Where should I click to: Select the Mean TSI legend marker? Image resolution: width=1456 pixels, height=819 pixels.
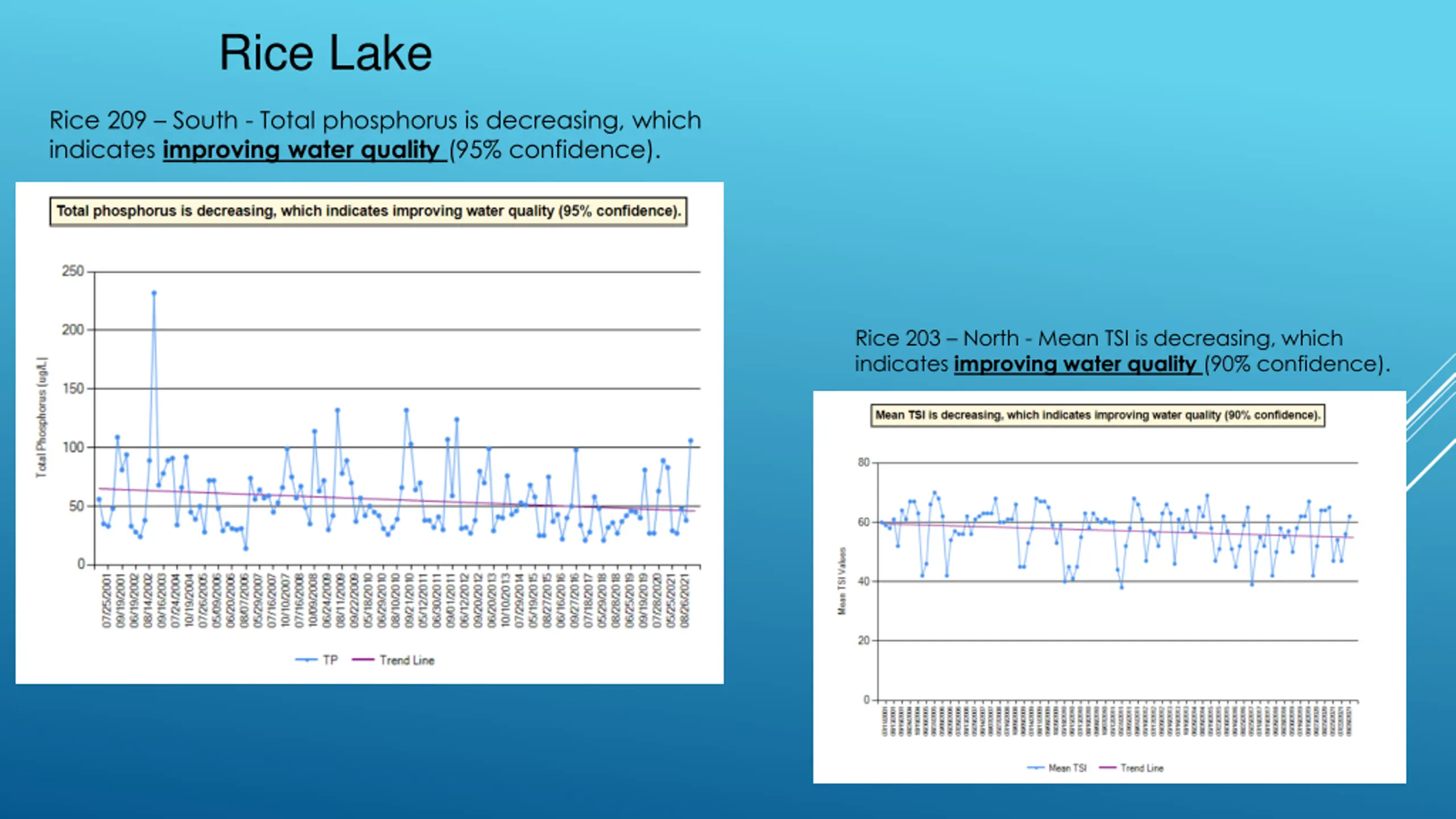click(x=1035, y=768)
